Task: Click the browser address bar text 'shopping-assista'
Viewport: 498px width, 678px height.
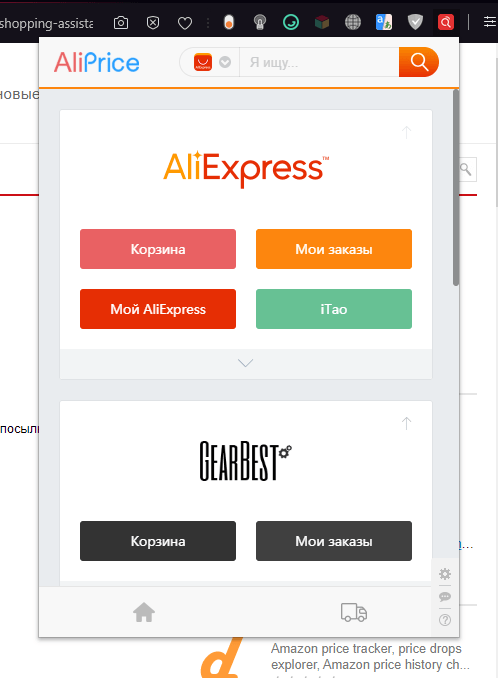Action: pyautogui.click(x=46, y=23)
